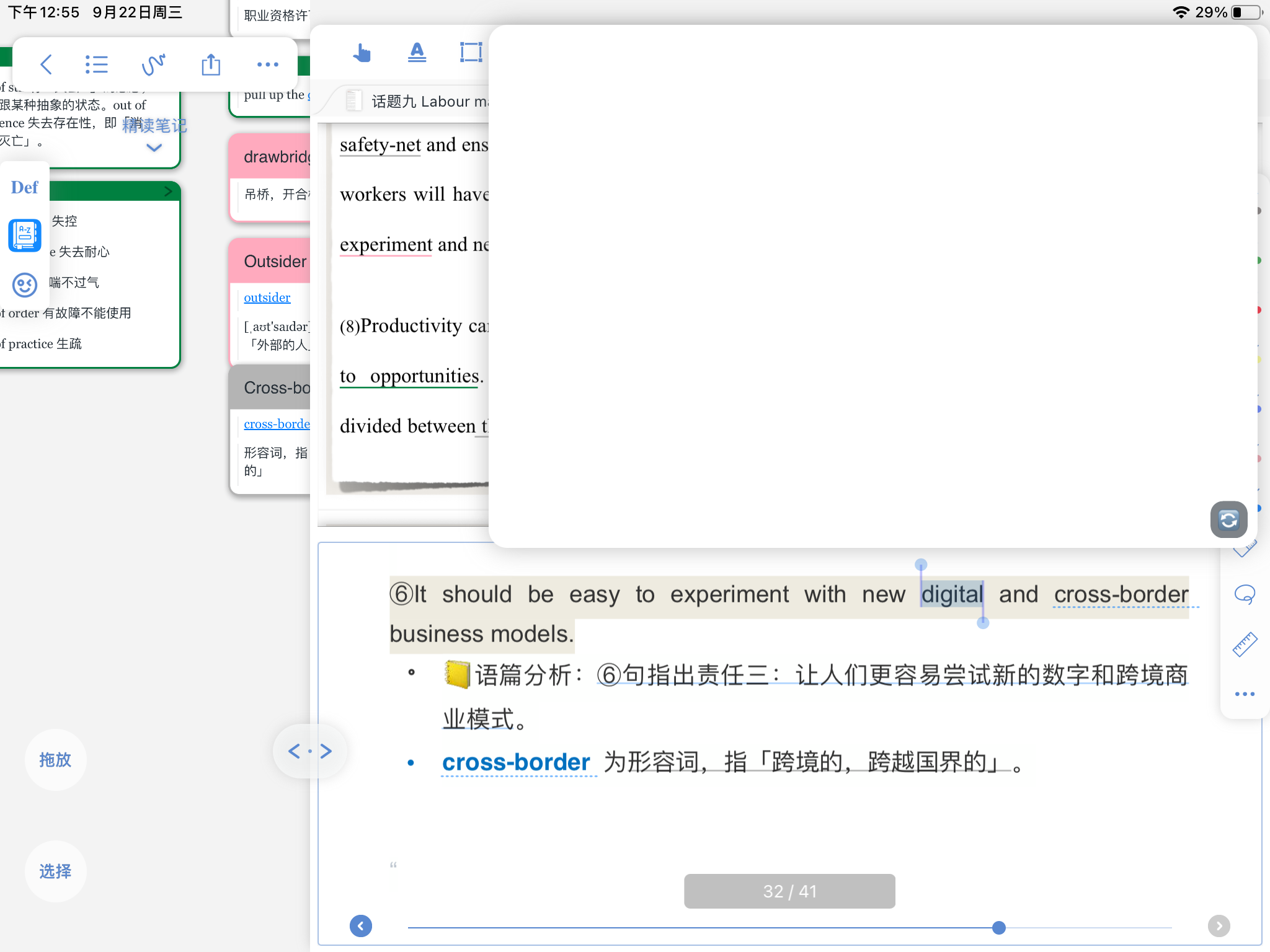This screenshot has height=952, width=1270.
Task: Select the freehand scribble tool
Action: [x=153, y=64]
